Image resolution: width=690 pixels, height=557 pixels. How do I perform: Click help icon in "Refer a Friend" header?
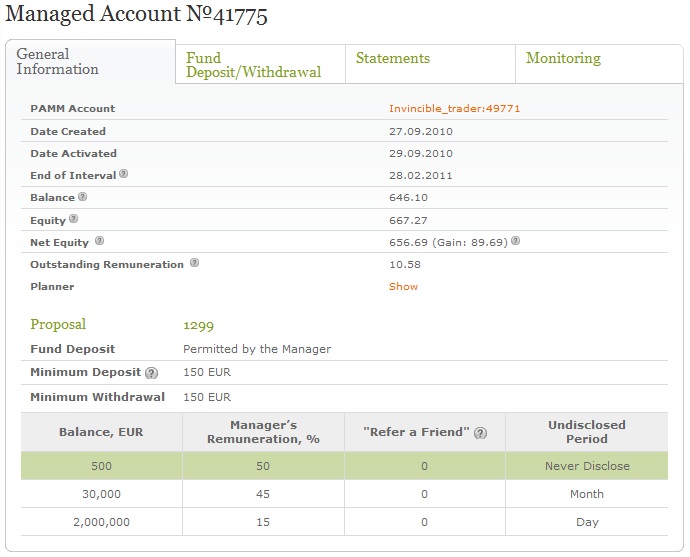480,432
